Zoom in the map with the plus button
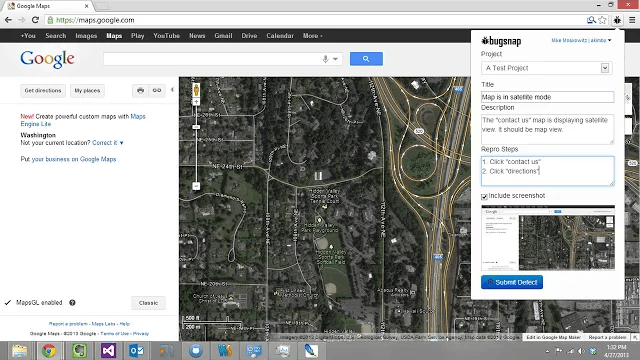640x360 pixels. pyautogui.click(x=196, y=102)
